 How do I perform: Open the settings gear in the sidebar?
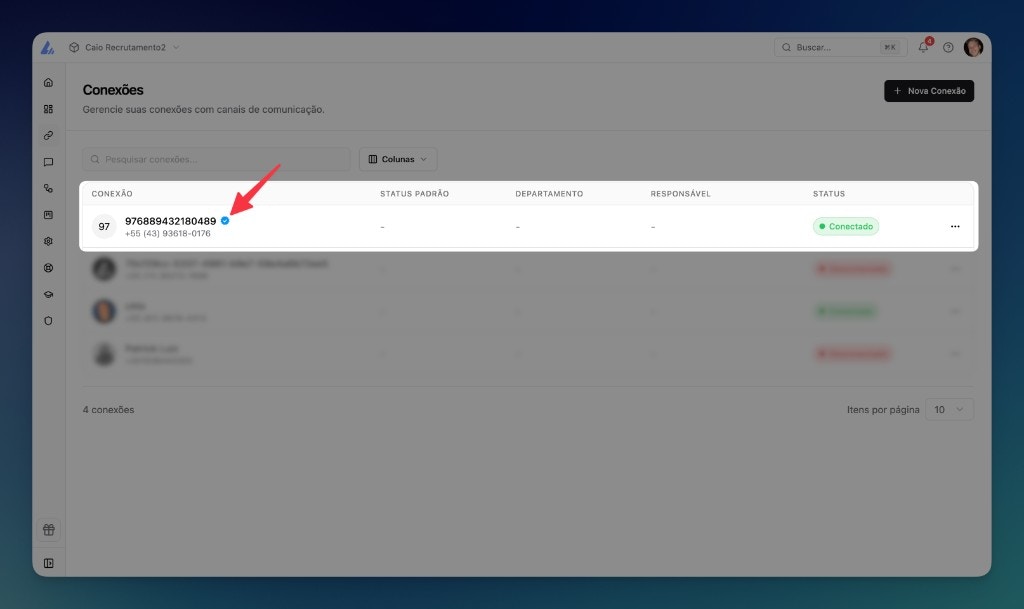[48, 241]
